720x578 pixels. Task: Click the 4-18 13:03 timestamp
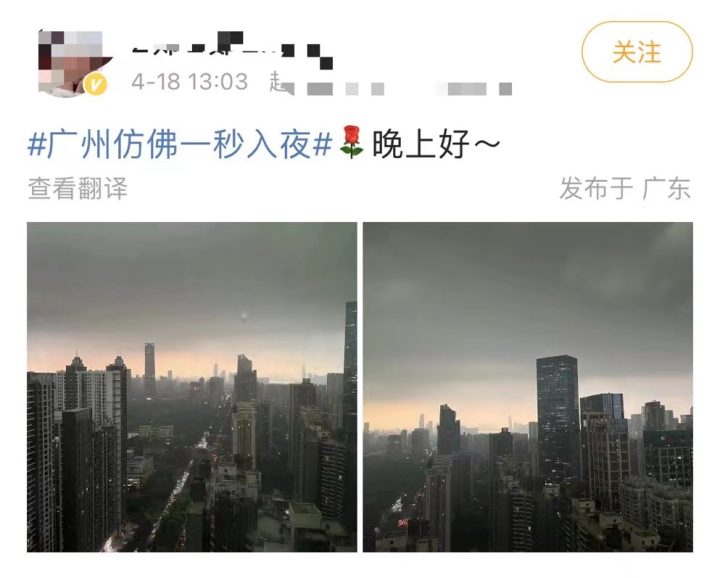click(x=190, y=82)
